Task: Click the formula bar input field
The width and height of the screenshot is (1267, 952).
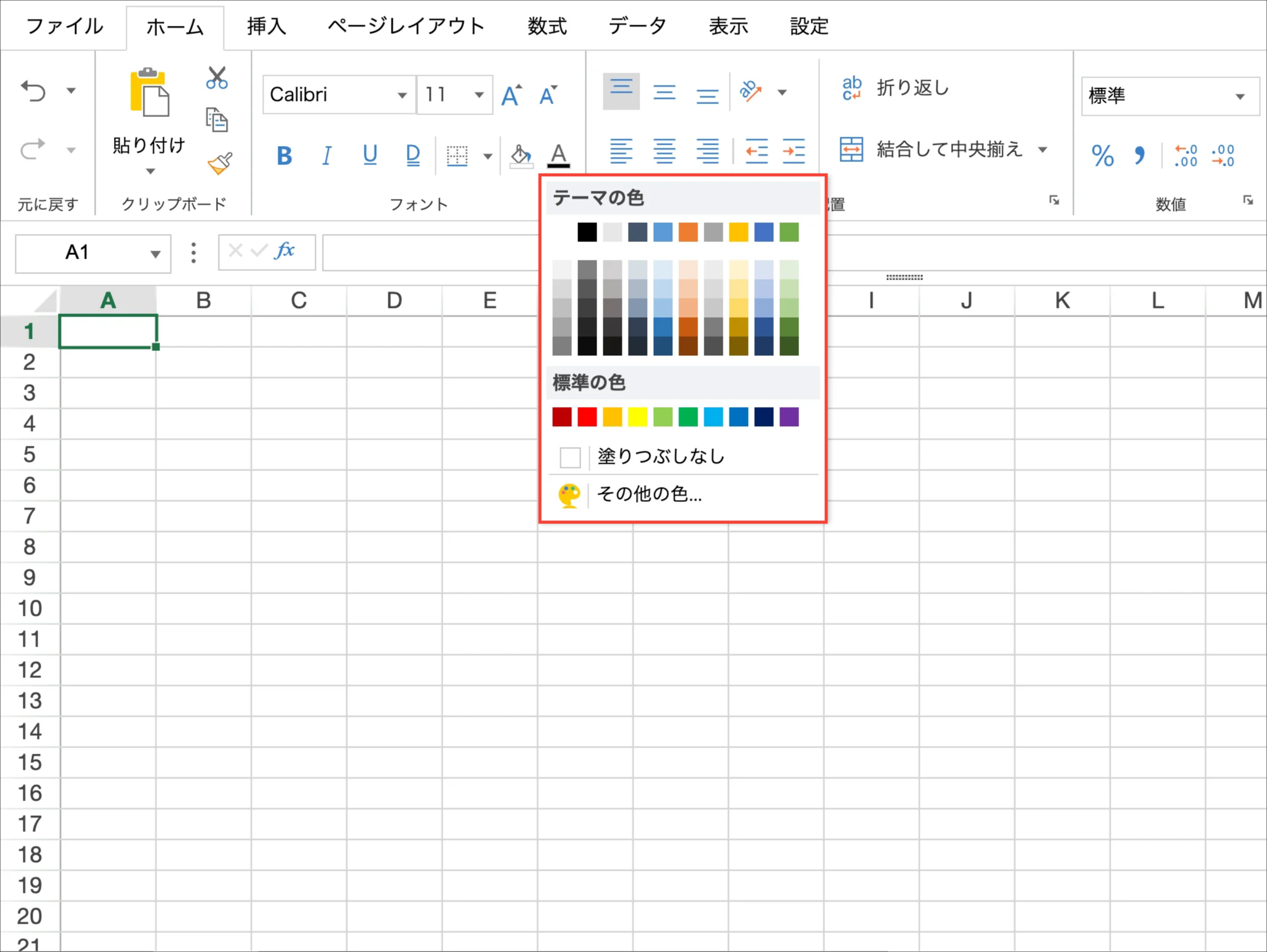Action: click(x=431, y=252)
